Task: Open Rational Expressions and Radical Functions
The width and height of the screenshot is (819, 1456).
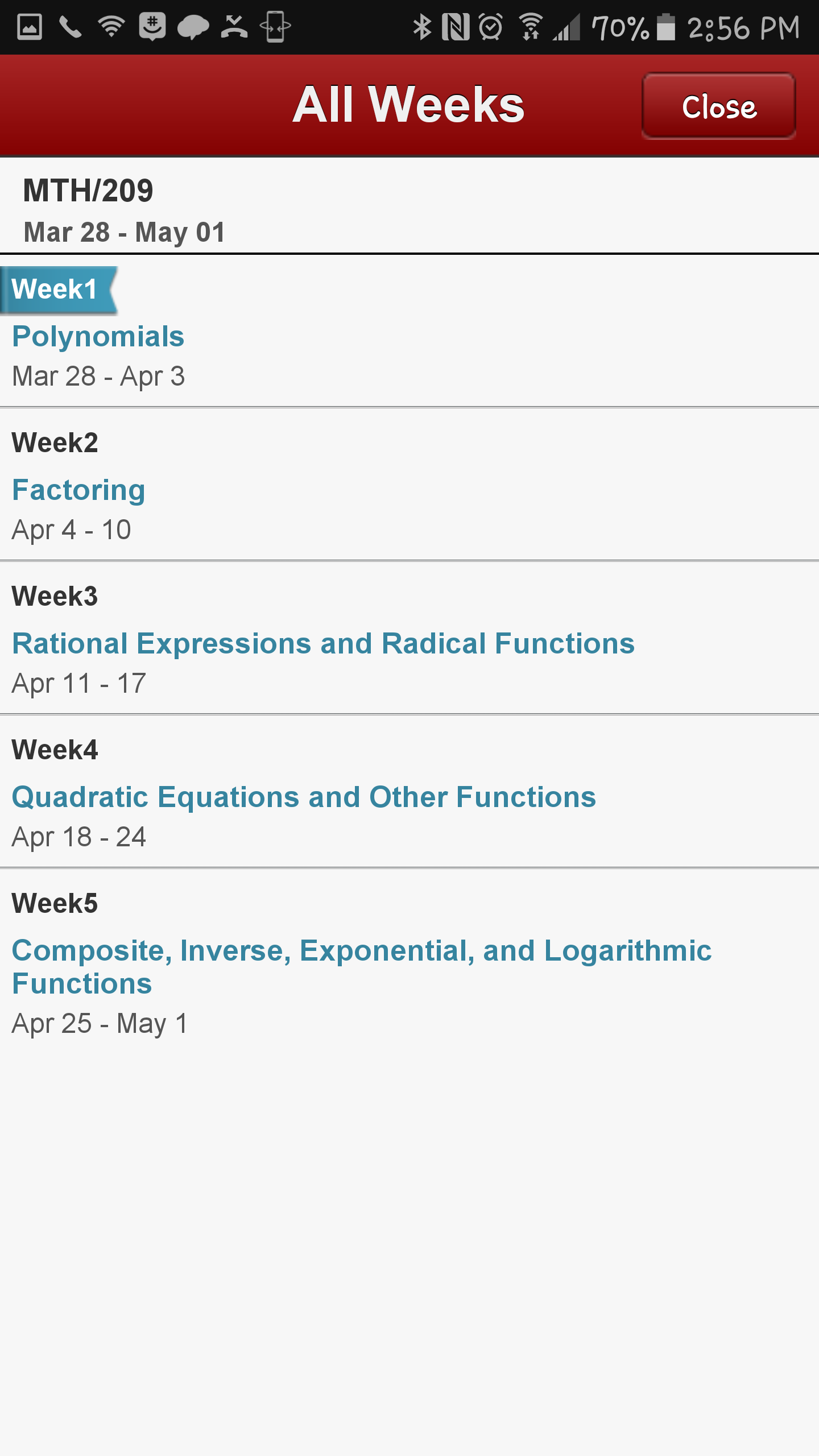Action: (323, 643)
